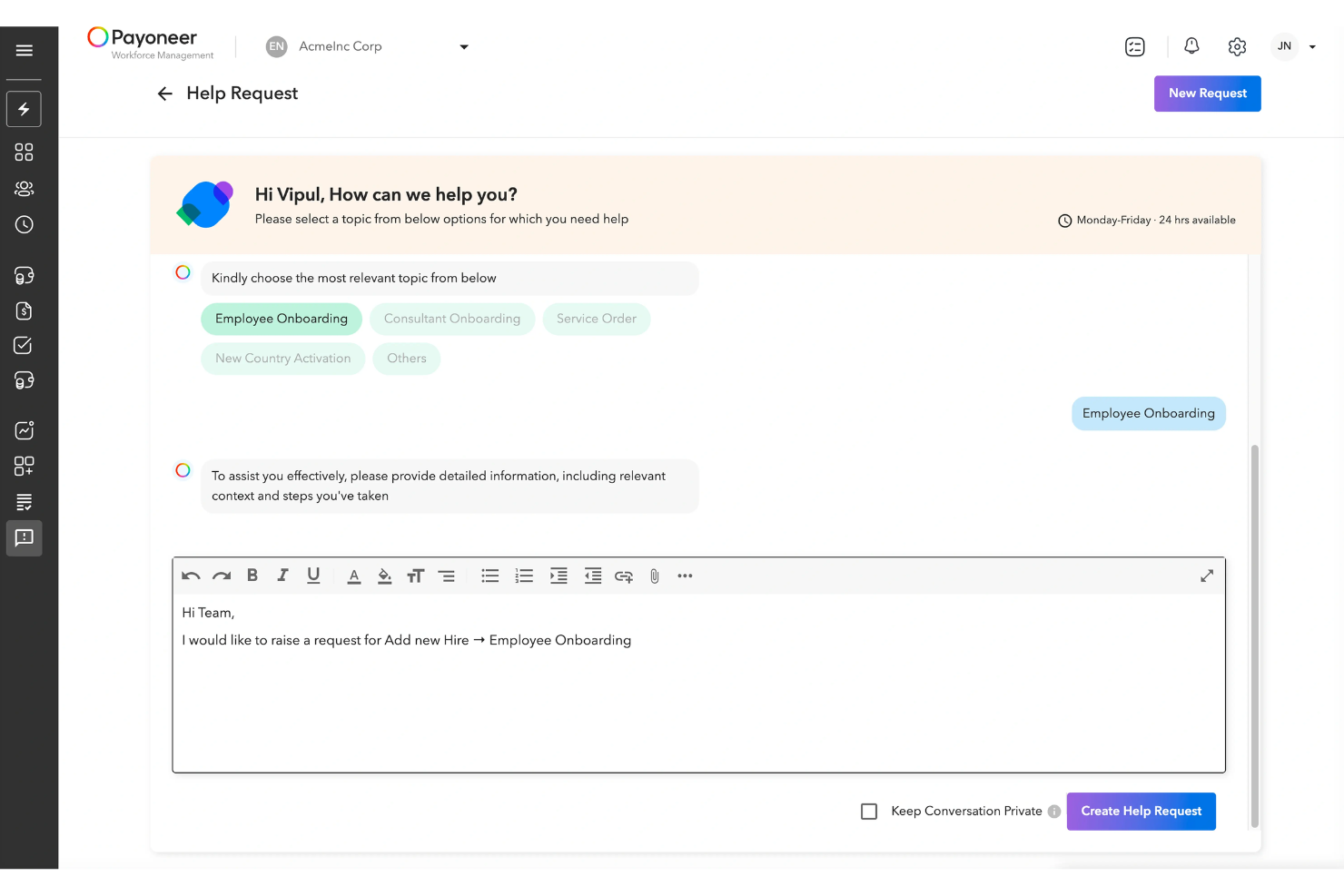Image resolution: width=1344 pixels, height=896 pixels.
Task: Undo last edit in the editor
Action: 191,576
